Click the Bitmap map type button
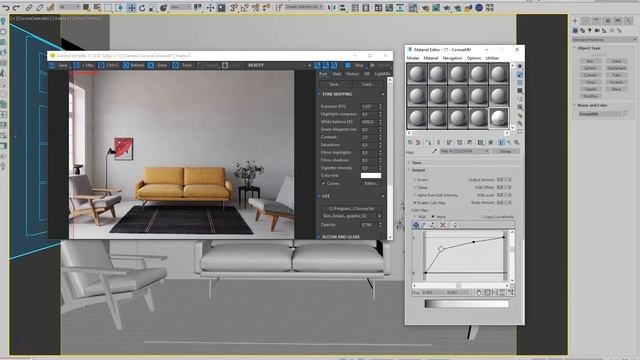The width and height of the screenshot is (640, 360). coord(506,151)
